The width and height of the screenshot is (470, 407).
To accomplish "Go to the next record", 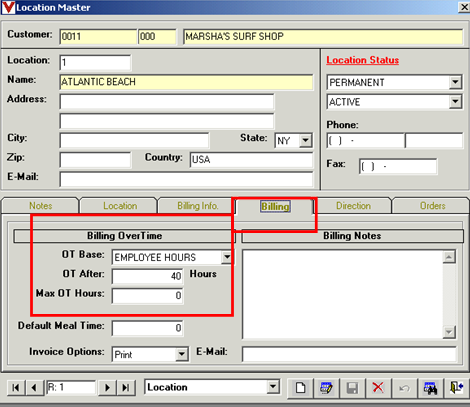I will click(x=107, y=388).
